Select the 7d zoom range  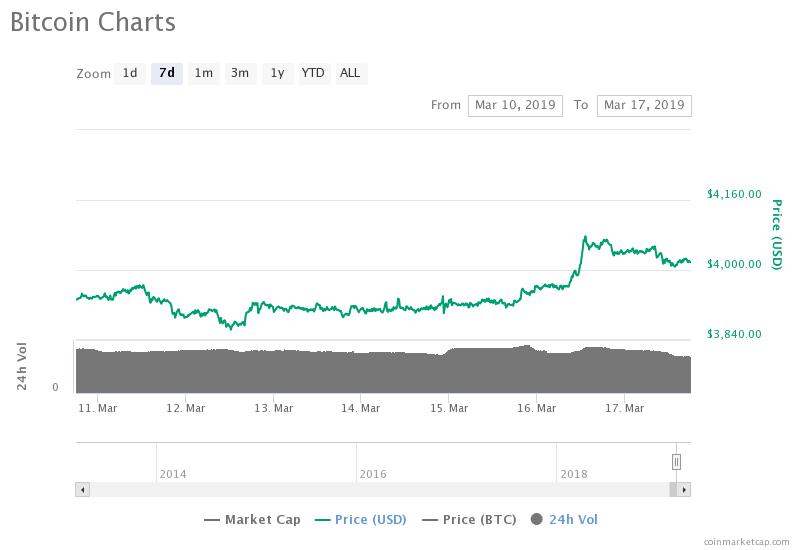pos(166,73)
